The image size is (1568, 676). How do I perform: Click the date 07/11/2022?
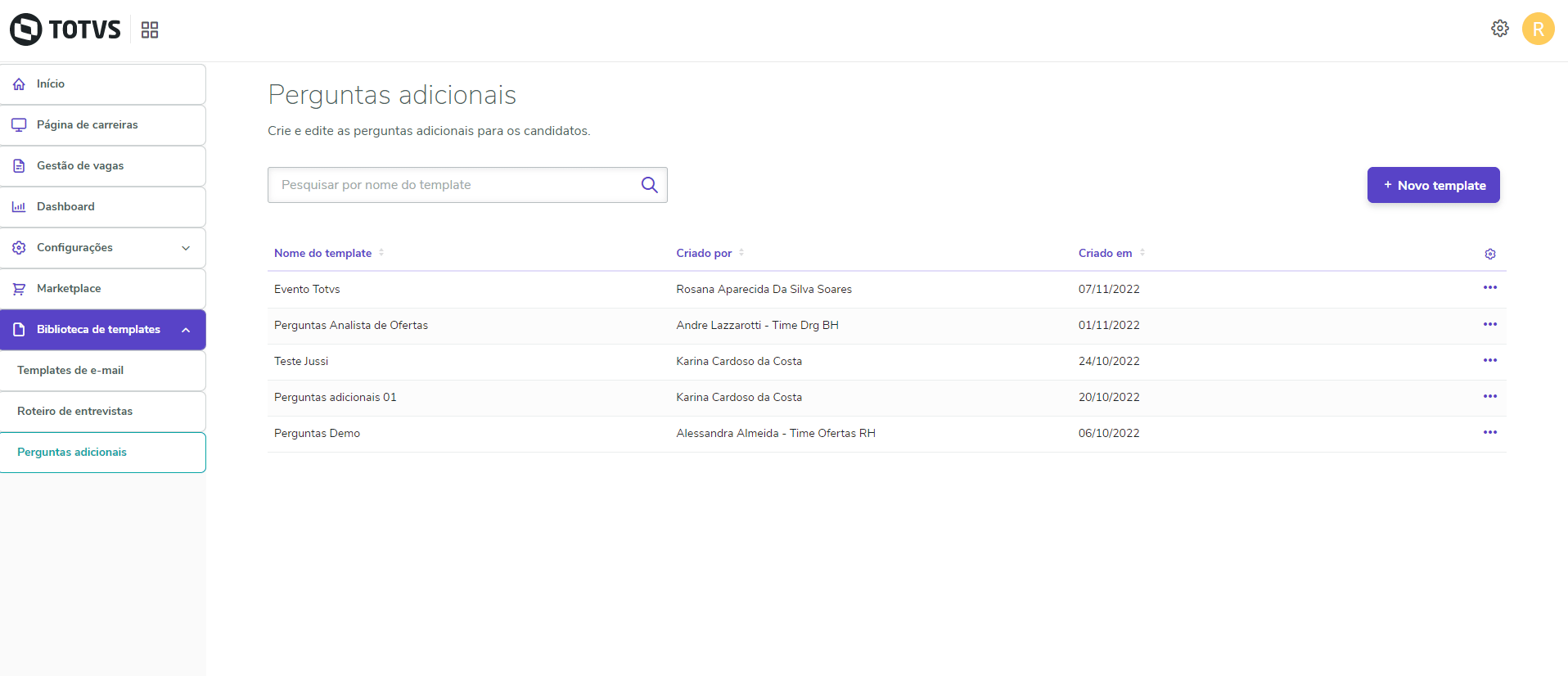click(x=1109, y=290)
